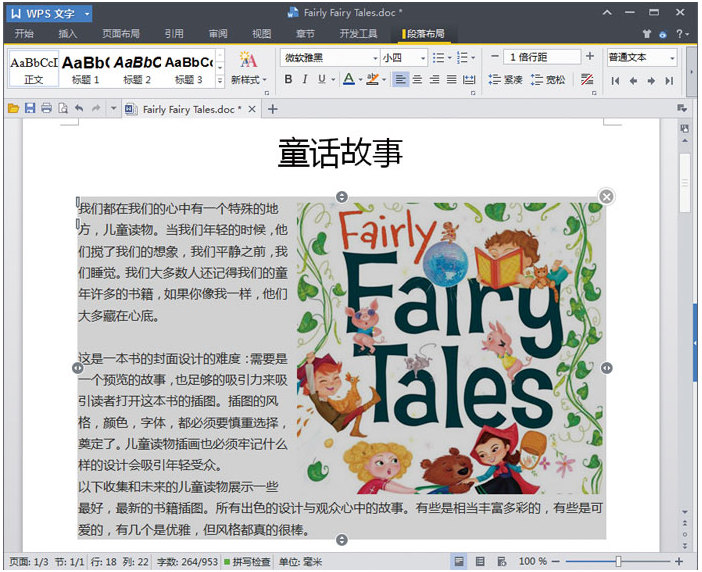Decrease line spacing with minus button
The width and height of the screenshot is (702, 572).
(494, 57)
